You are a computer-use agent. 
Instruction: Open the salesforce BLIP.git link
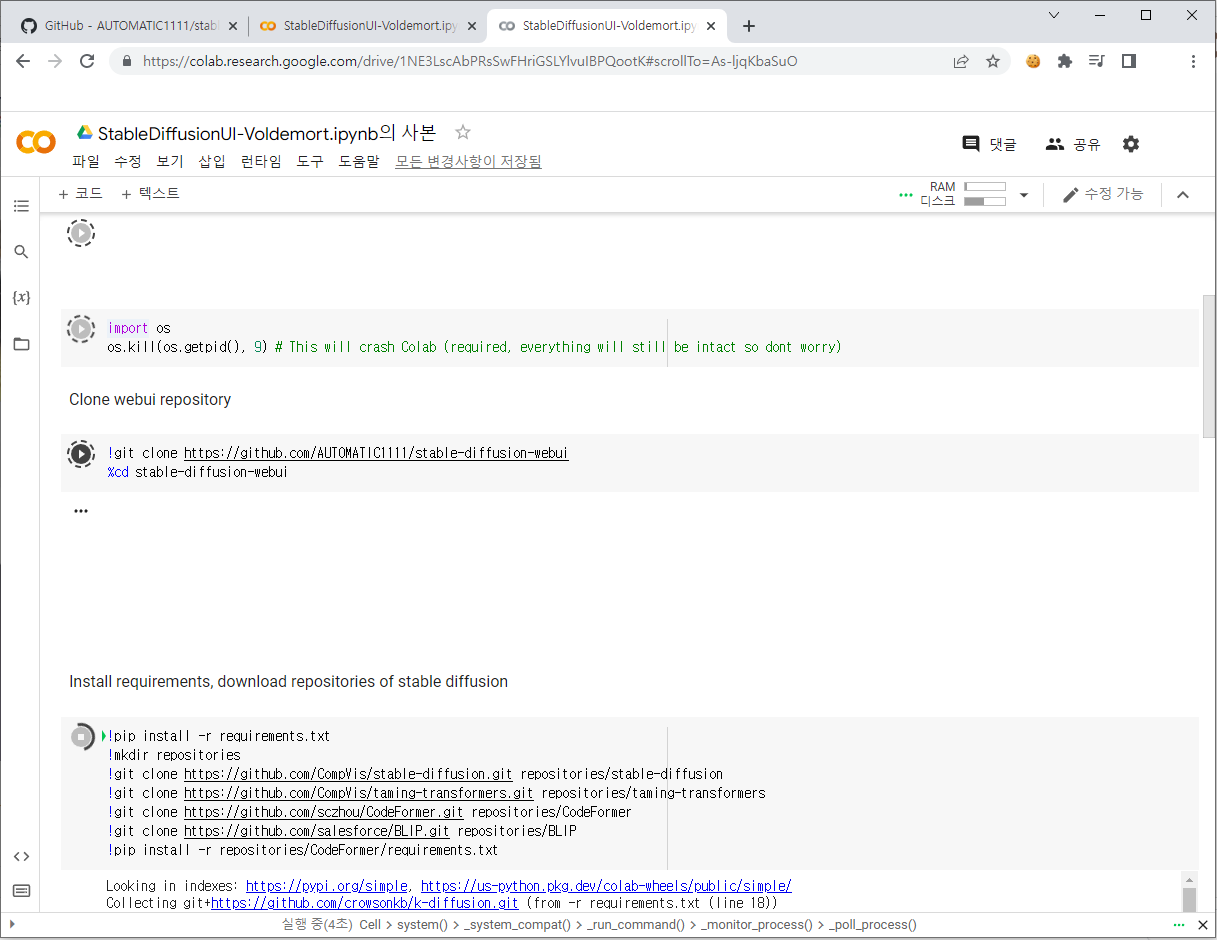(317, 831)
